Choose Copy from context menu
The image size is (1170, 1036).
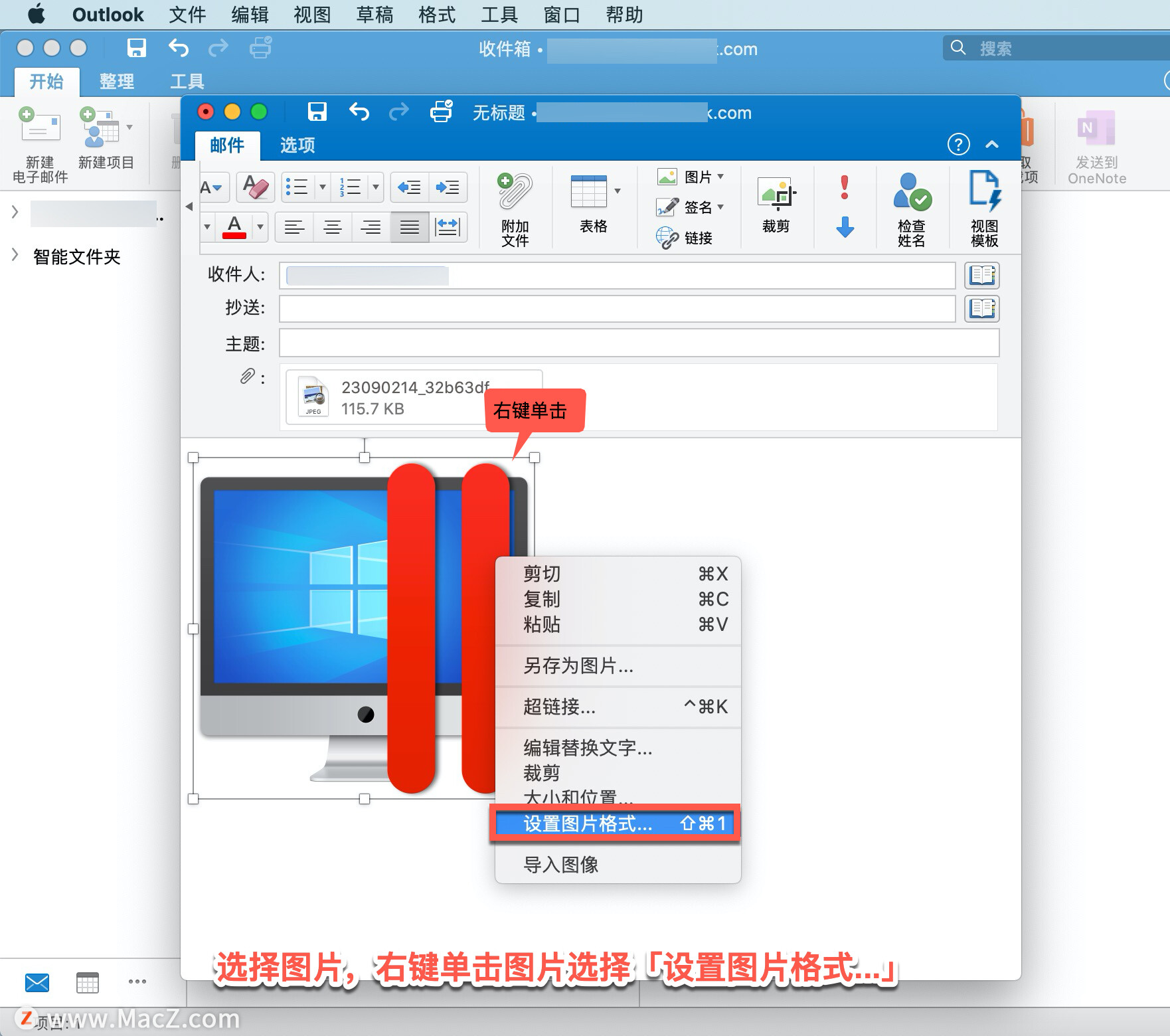coord(618,599)
